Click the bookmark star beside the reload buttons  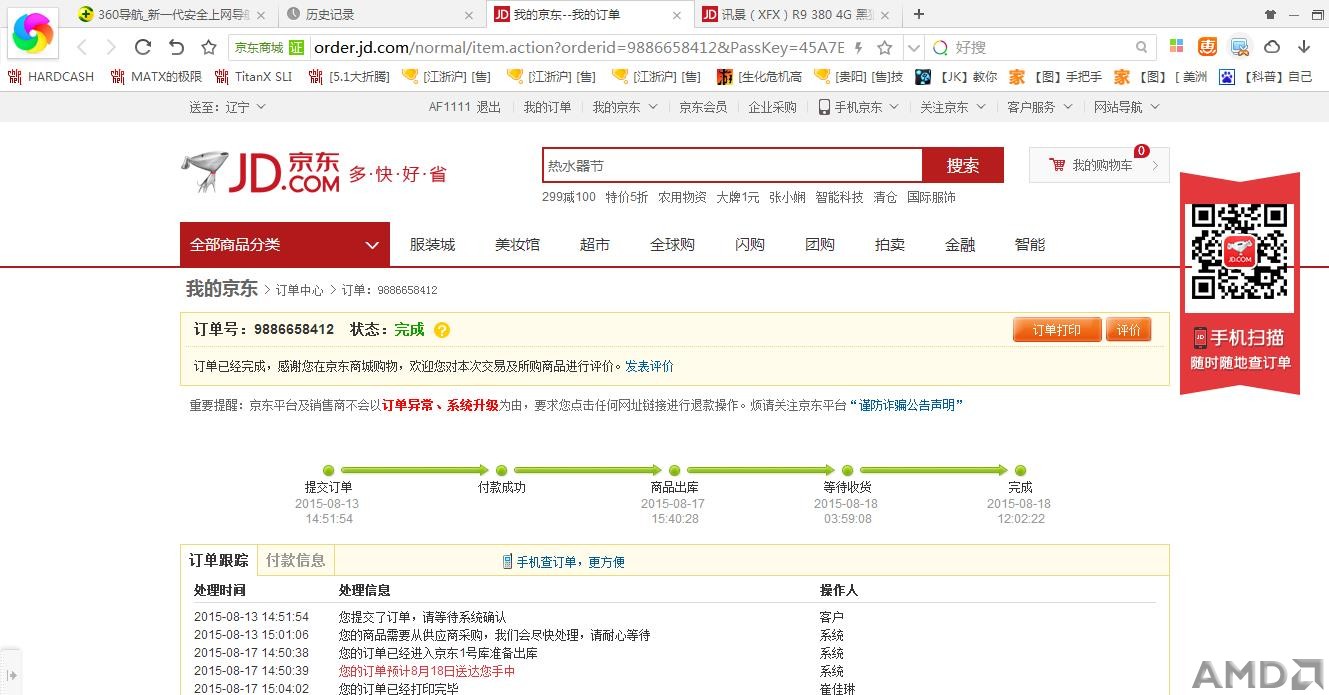coord(208,47)
